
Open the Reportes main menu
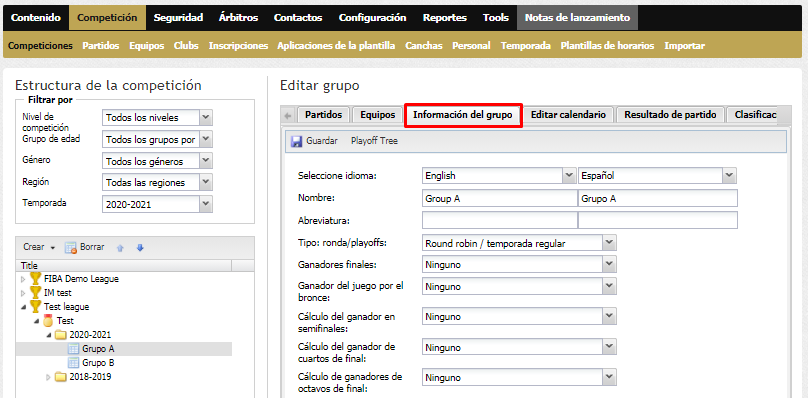(445, 18)
